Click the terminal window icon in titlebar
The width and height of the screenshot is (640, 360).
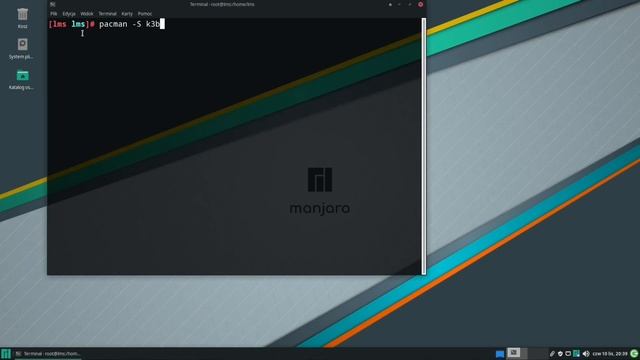(x=53, y=4)
